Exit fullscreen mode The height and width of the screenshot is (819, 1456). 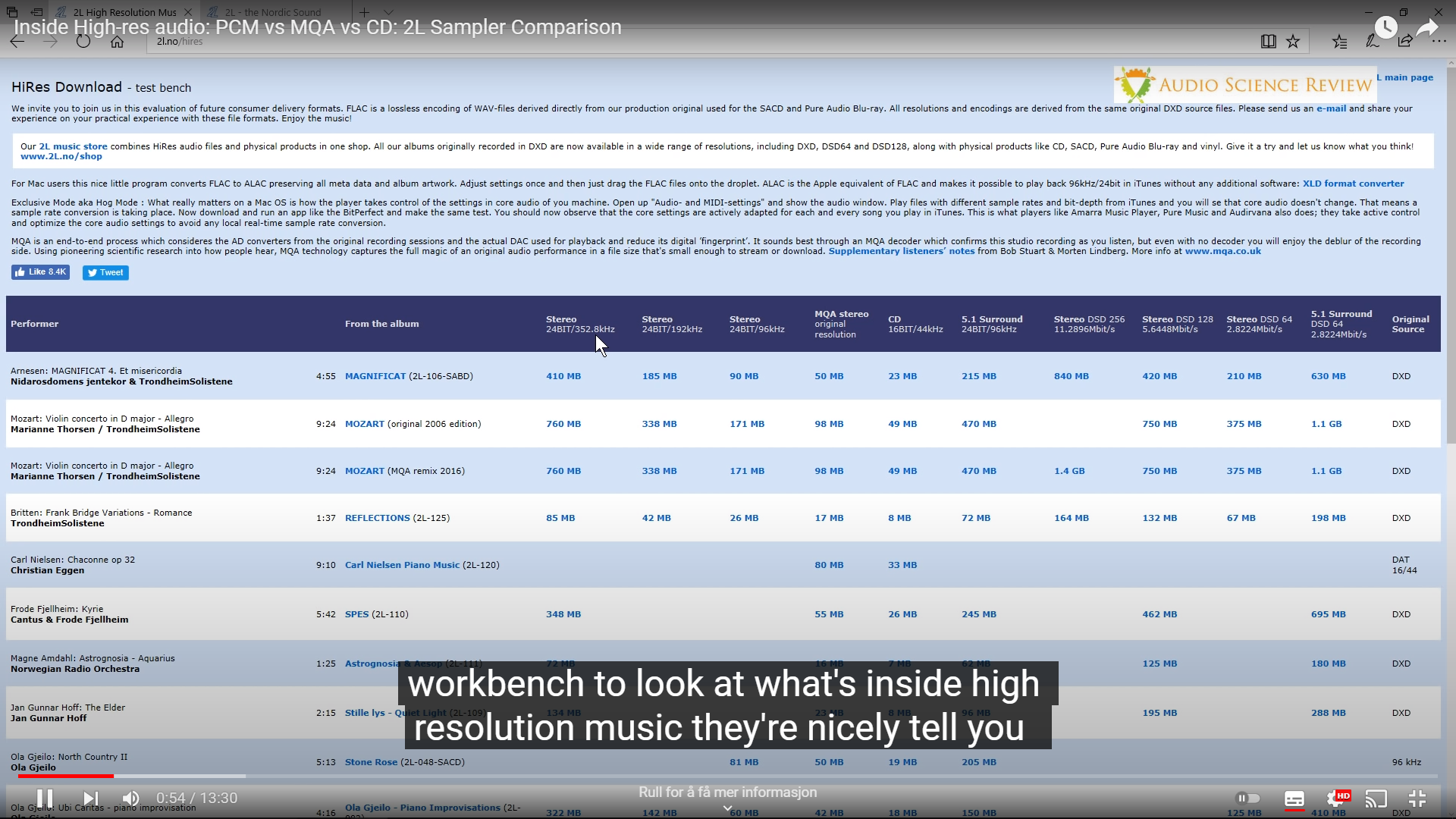tap(1417, 799)
